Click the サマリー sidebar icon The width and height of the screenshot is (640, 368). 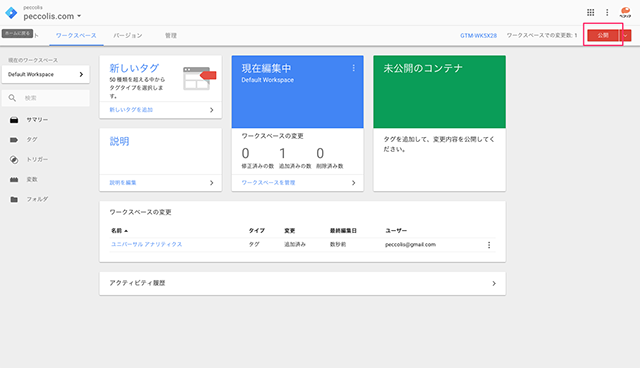tap(14, 120)
